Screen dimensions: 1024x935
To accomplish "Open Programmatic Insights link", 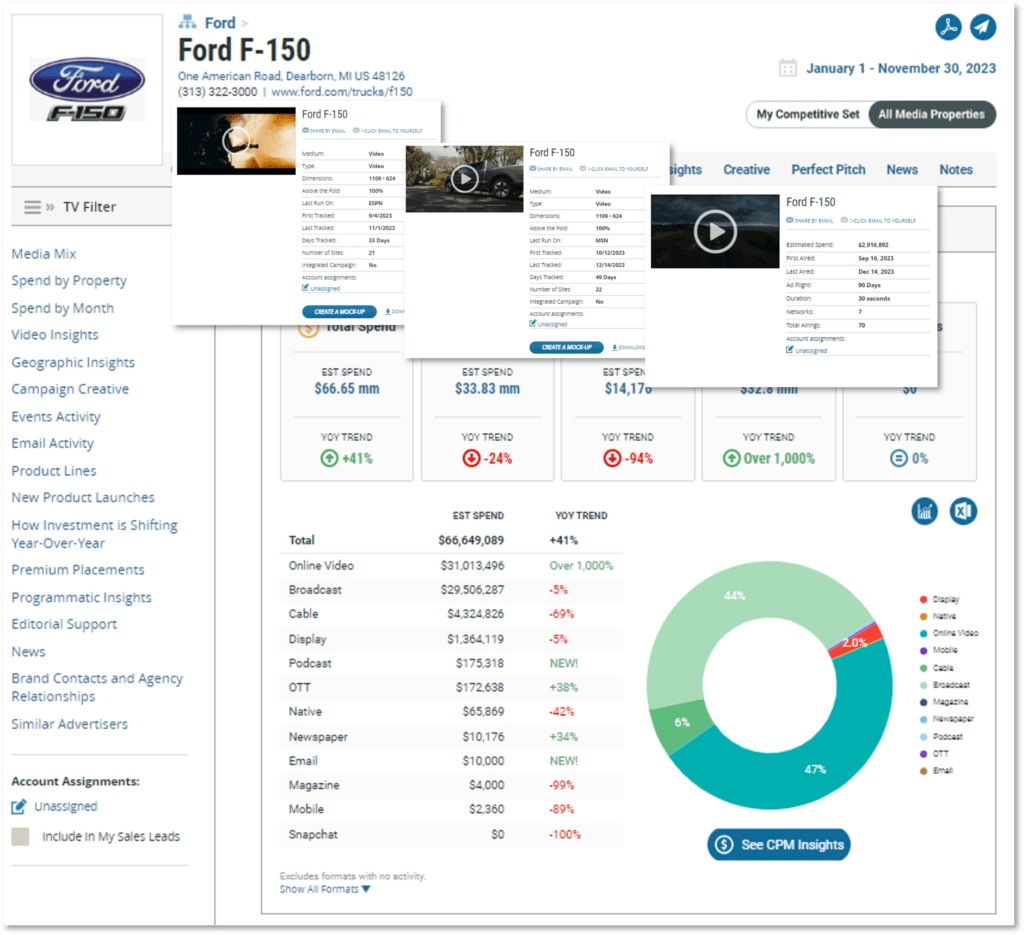I will click(x=82, y=597).
